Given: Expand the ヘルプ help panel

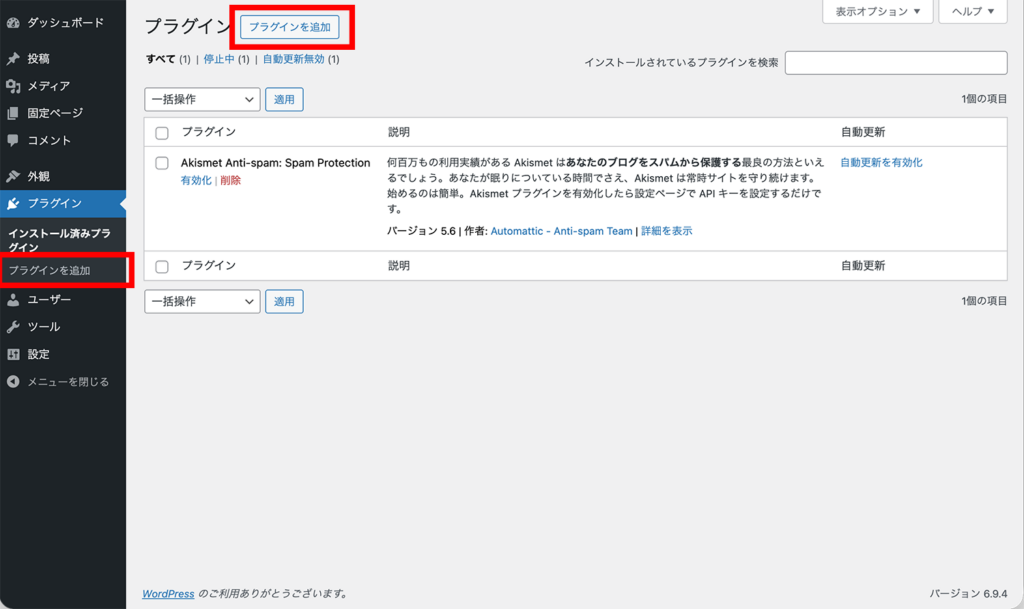Looking at the screenshot, I should click(971, 11).
